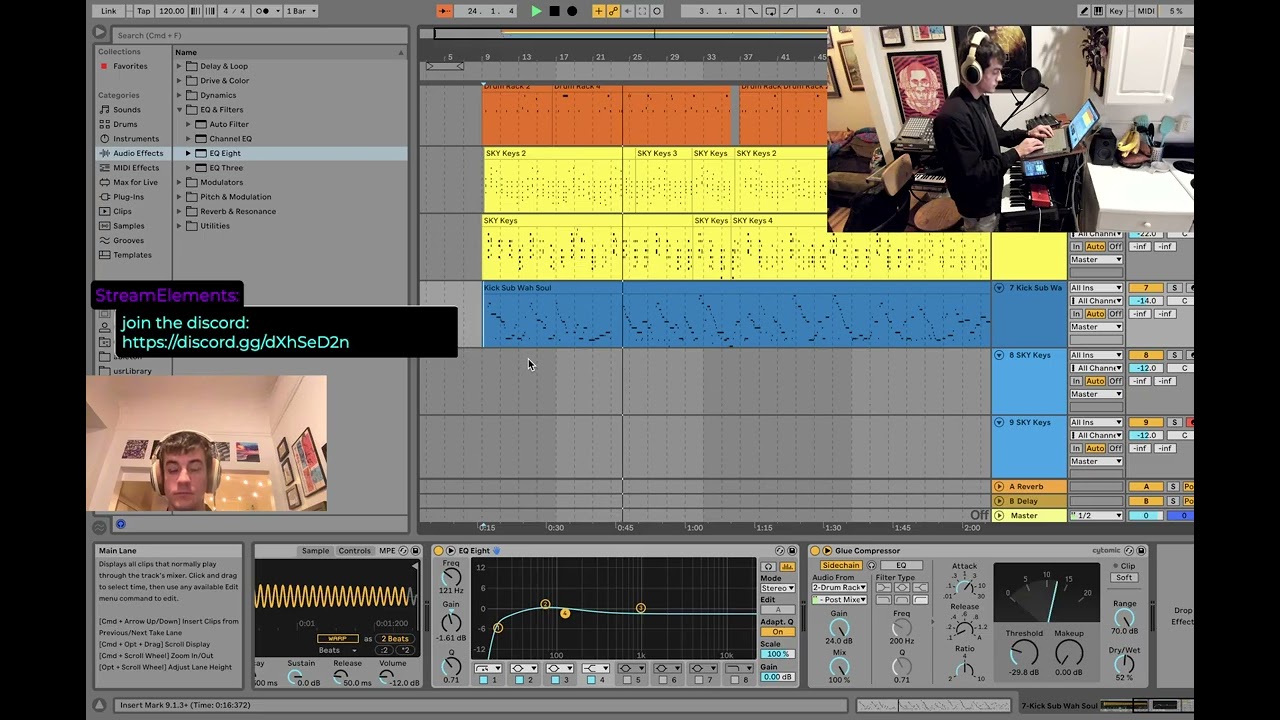Open the 8 SKY Keys All Ins dropdown

(1096, 355)
